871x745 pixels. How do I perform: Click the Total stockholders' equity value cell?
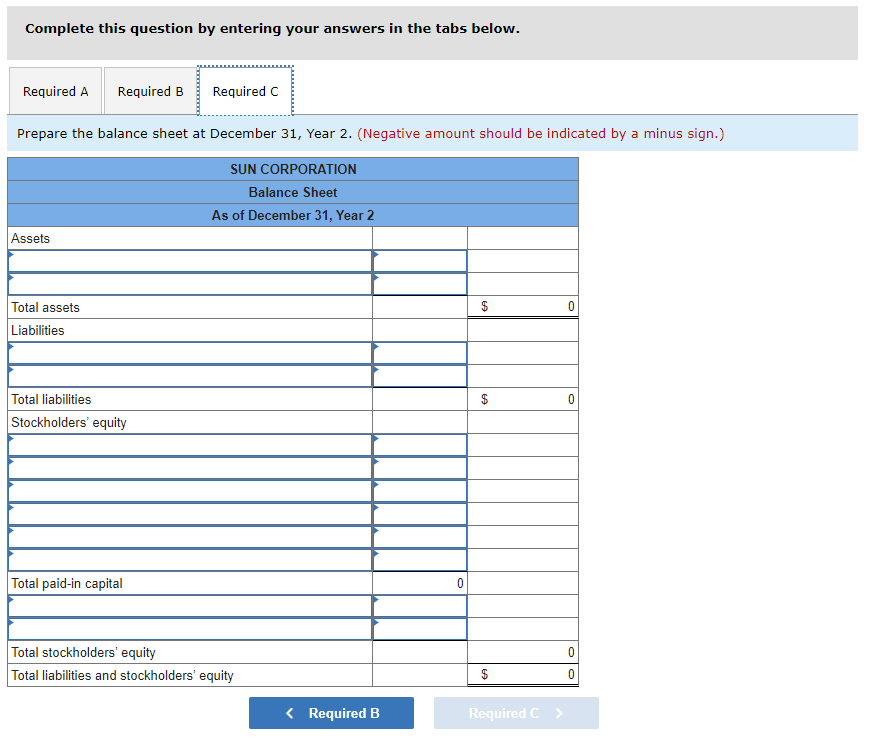[x=523, y=652]
